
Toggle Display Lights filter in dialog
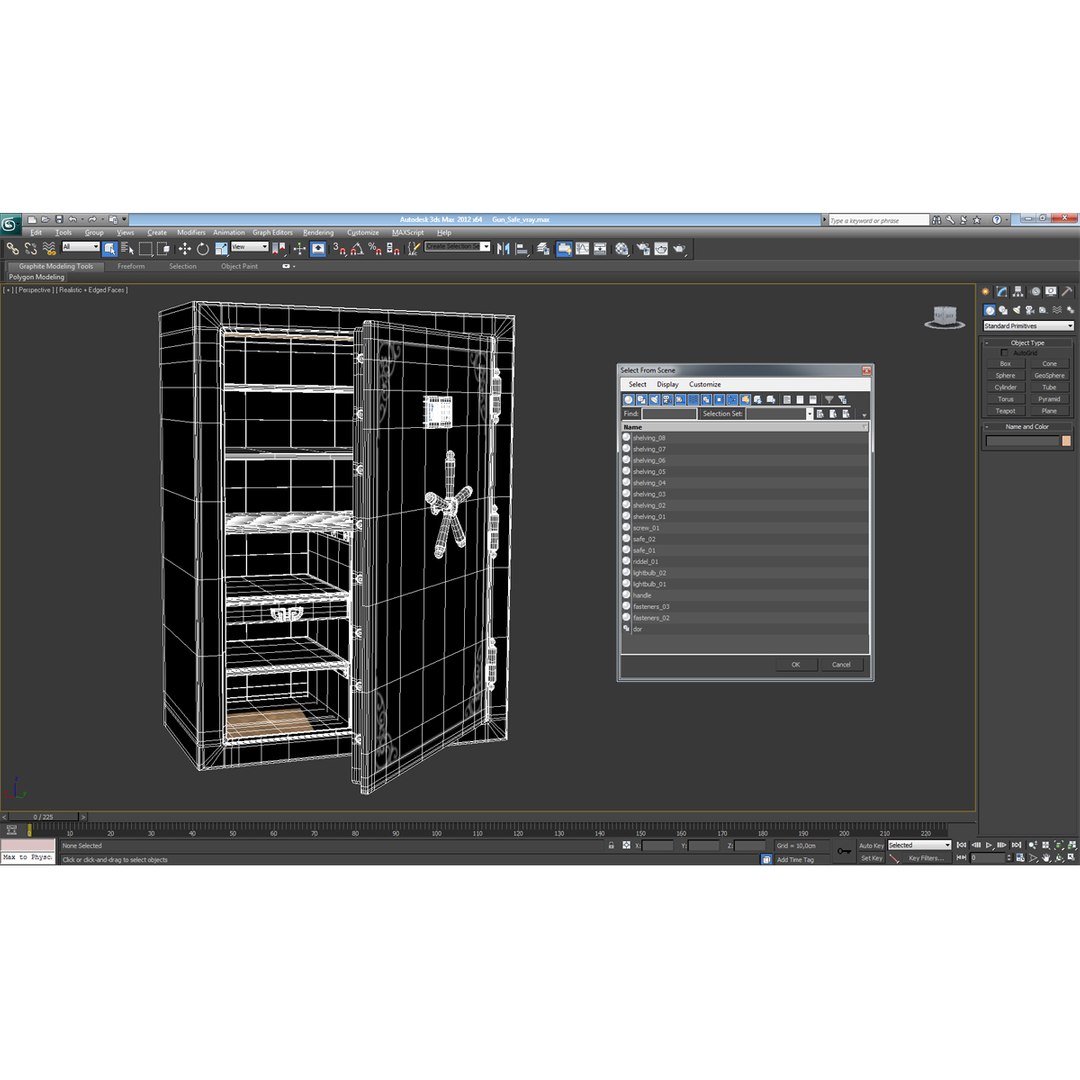(654, 399)
